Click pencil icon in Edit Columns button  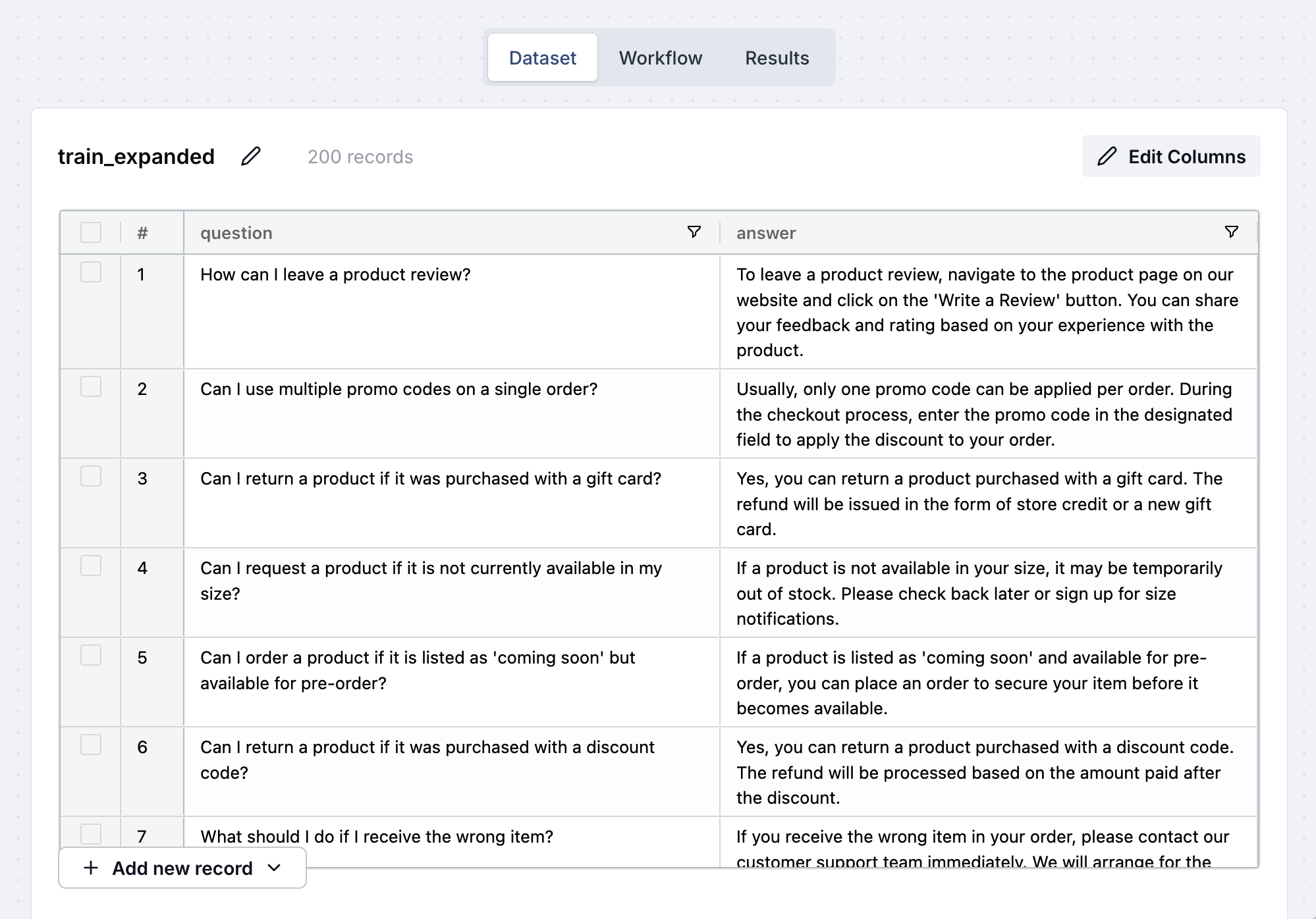(x=1107, y=157)
